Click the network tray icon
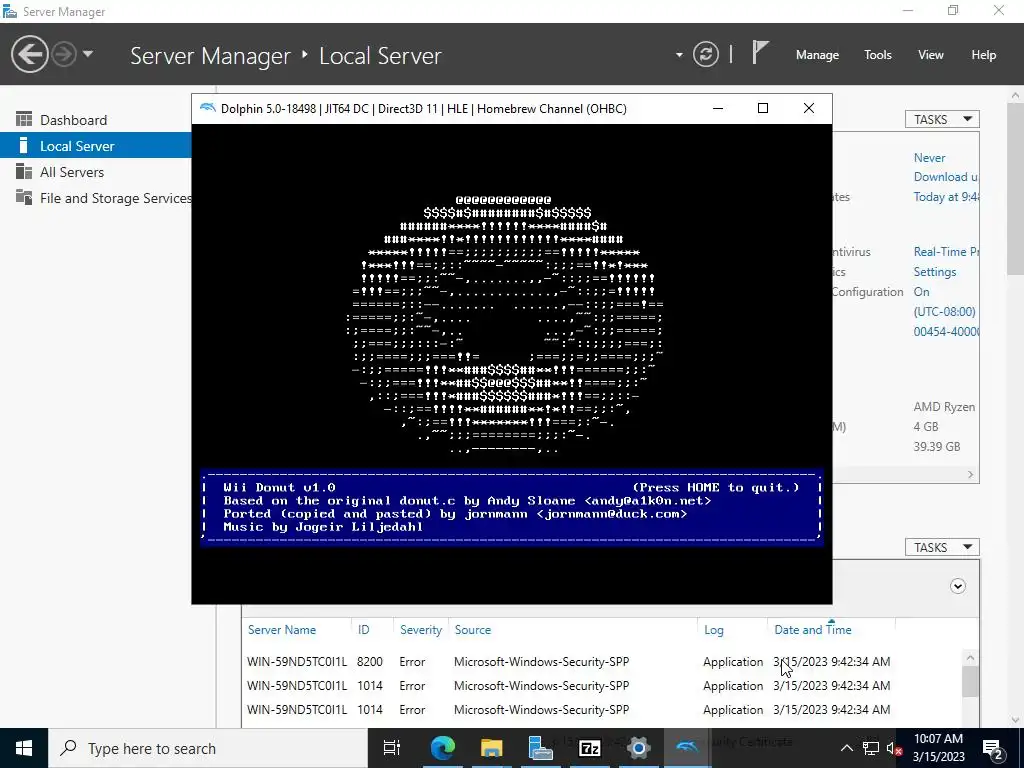1024x768 pixels. 871,748
